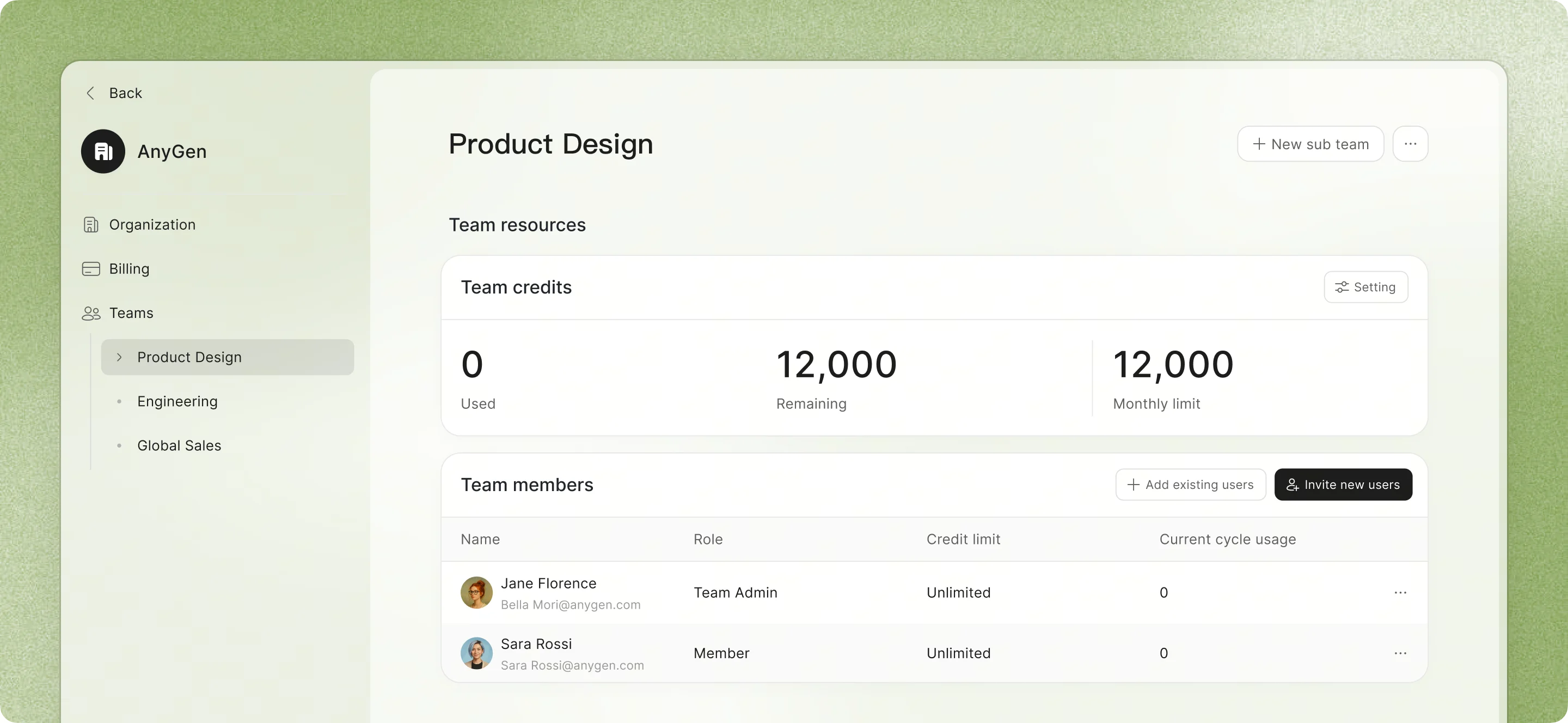Click the Role column header

[x=708, y=539]
